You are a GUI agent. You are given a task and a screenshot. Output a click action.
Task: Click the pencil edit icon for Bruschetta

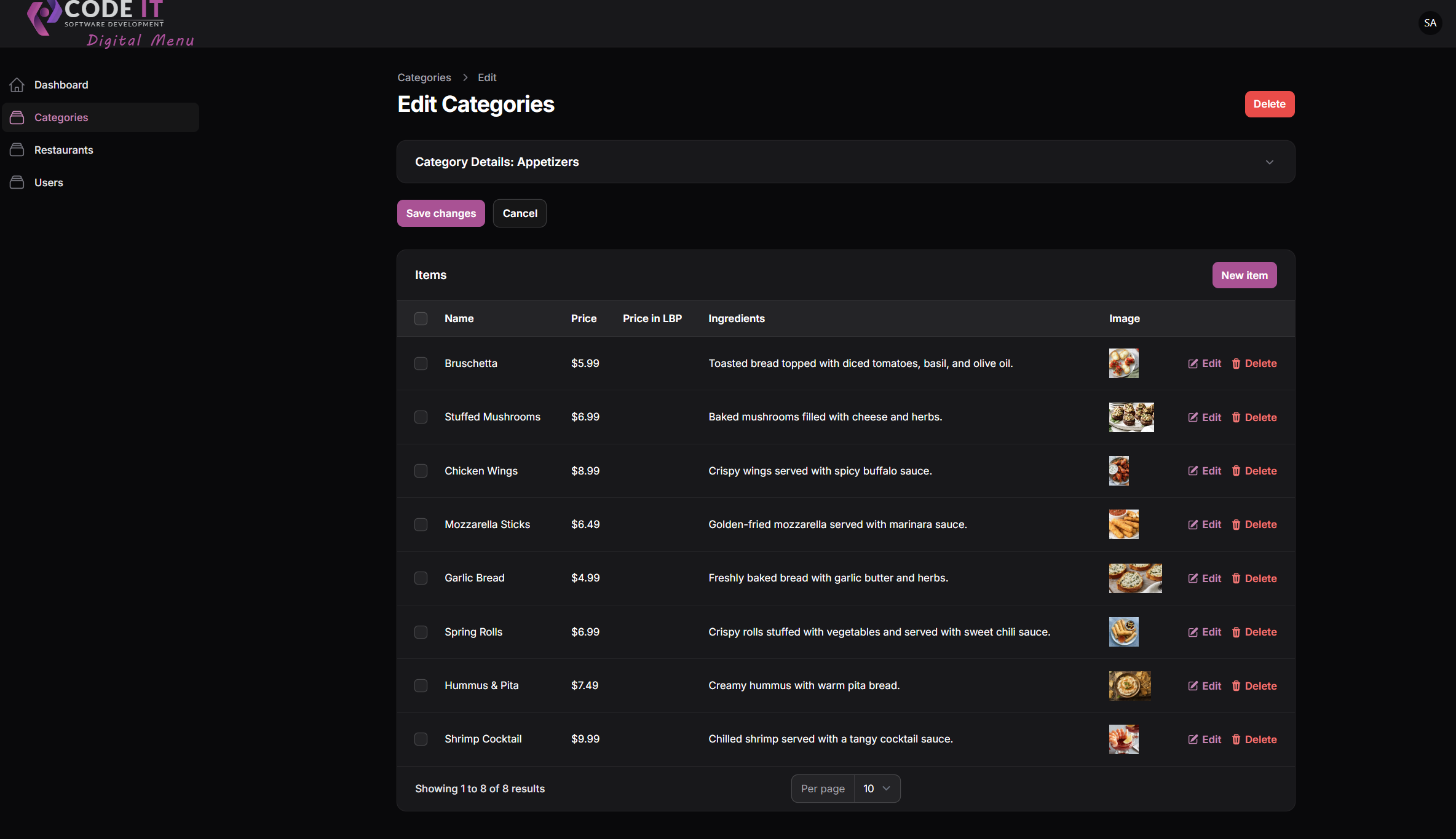click(x=1193, y=364)
